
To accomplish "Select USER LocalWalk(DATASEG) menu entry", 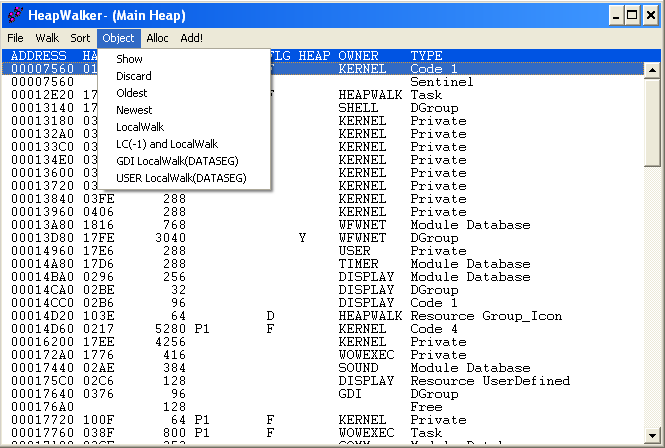I will (184, 178).
